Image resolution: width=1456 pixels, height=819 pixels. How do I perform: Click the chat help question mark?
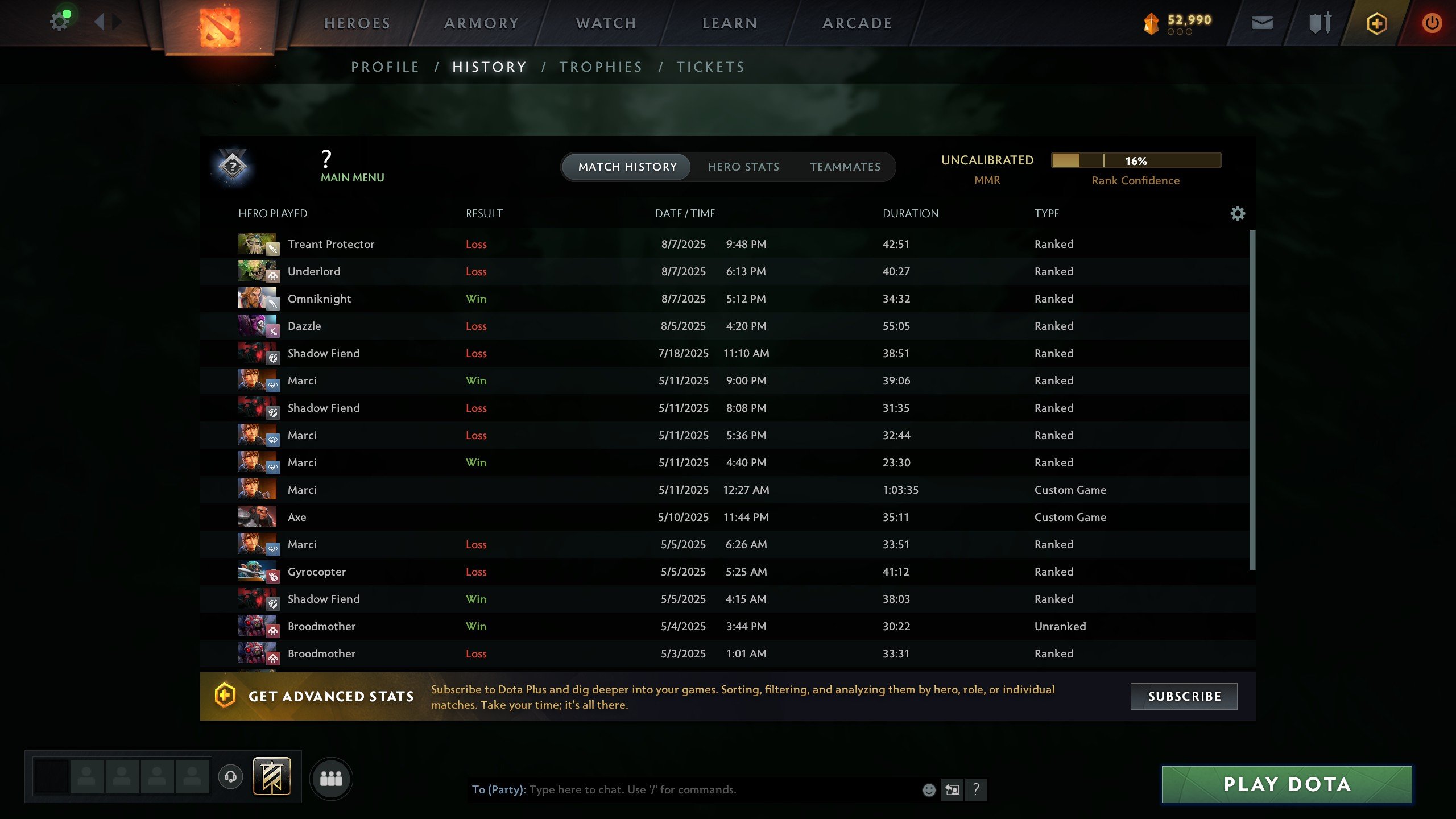976,789
